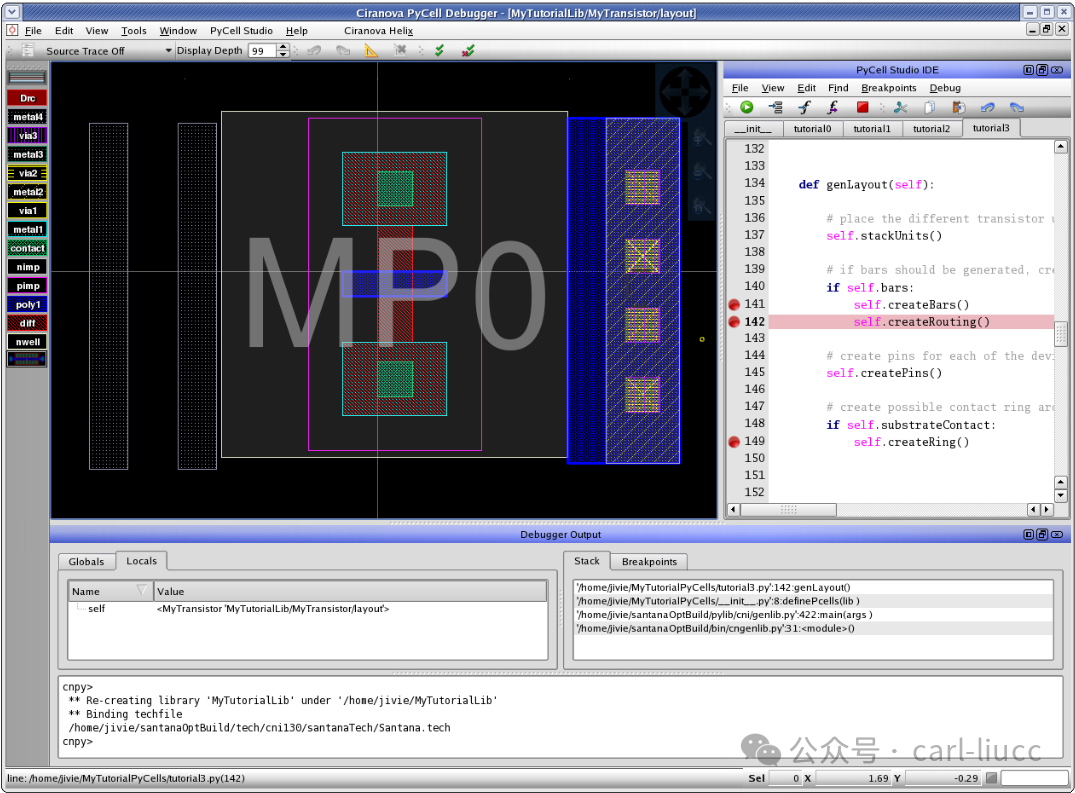Click the Copy icon in IDE toolbar
Screen dimensions: 1075x793
[930, 107]
